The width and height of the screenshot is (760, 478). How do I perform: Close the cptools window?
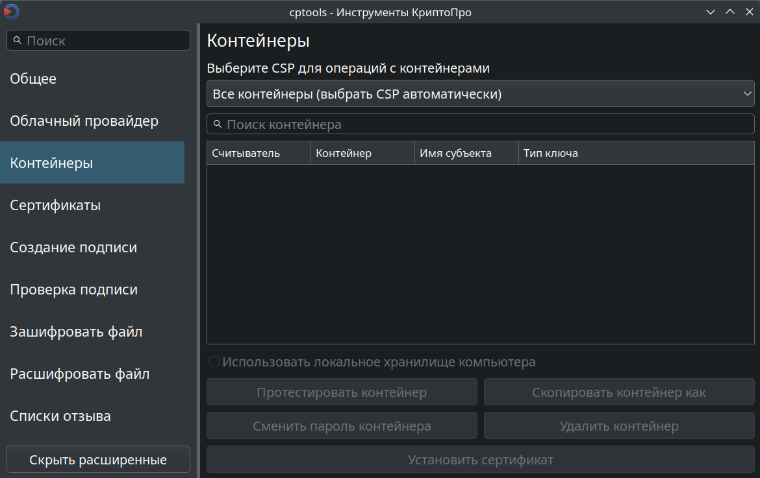point(749,12)
